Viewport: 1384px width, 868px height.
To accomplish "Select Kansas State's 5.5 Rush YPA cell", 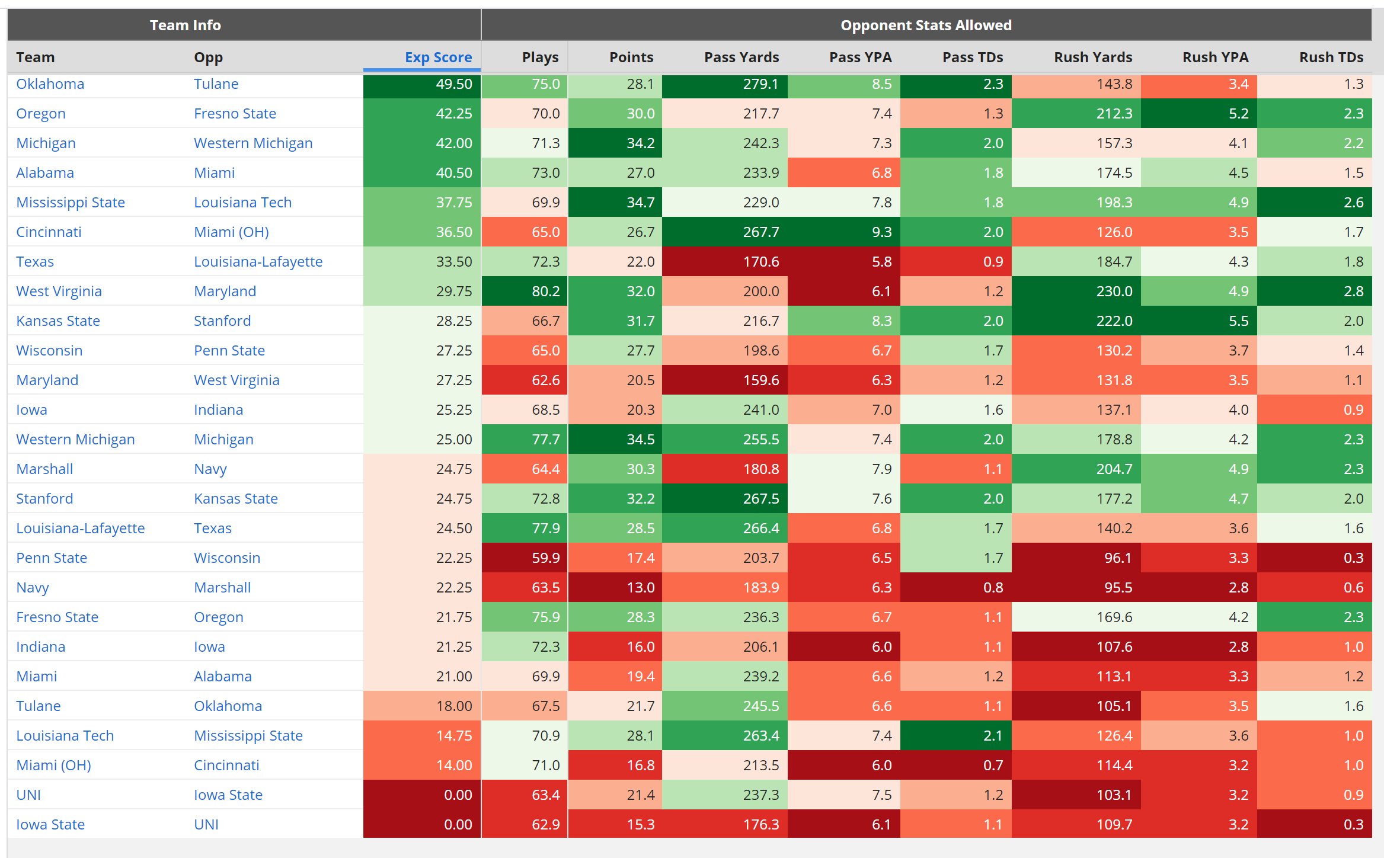I will click(x=1199, y=321).
